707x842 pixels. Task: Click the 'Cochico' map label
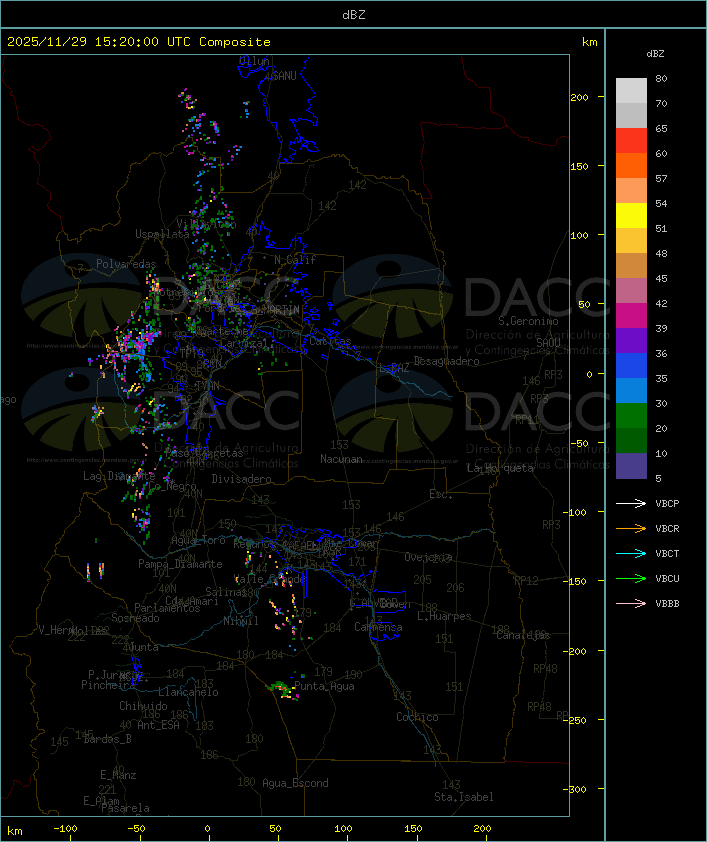pyautogui.click(x=417, y=717)
